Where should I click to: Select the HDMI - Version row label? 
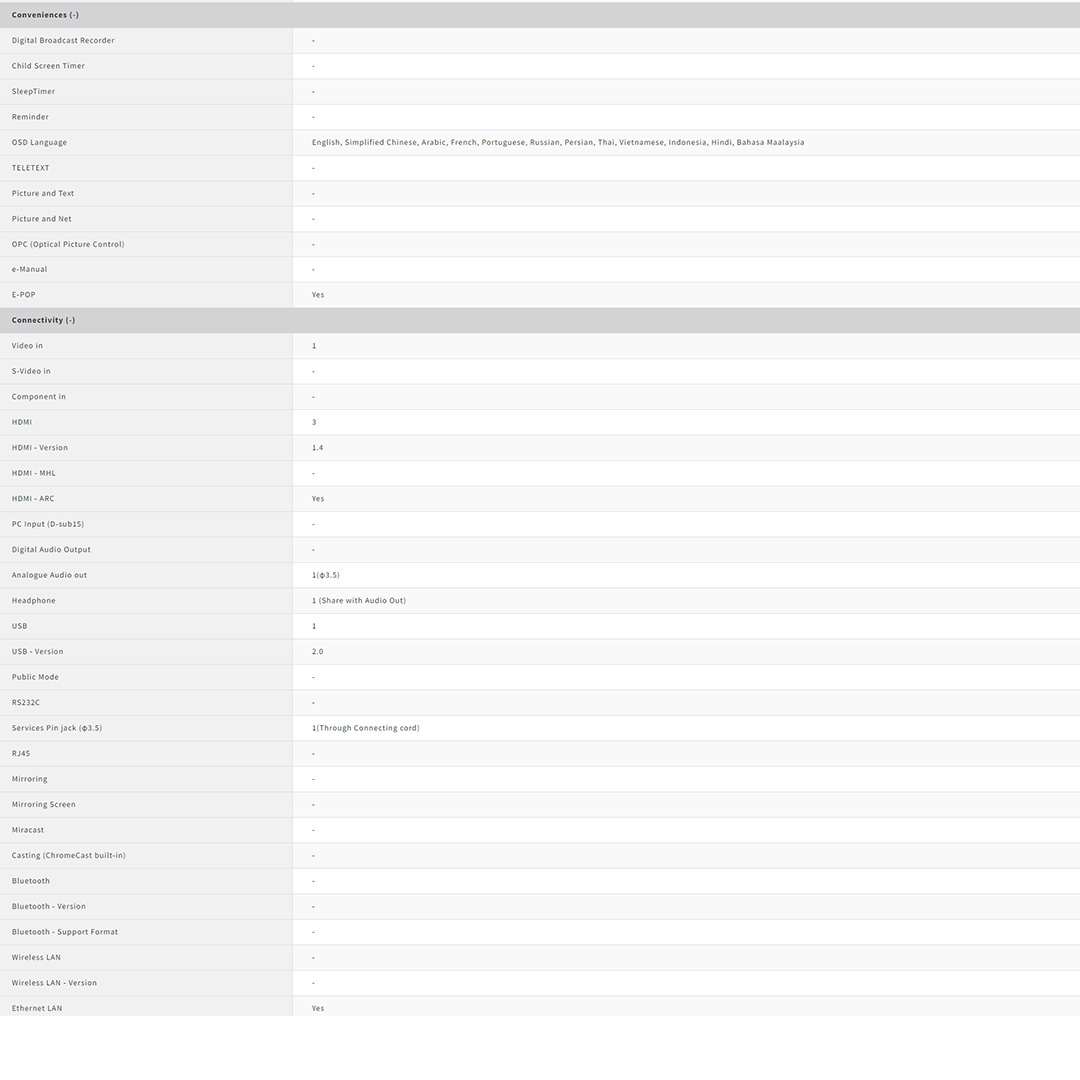pos(40,448)
